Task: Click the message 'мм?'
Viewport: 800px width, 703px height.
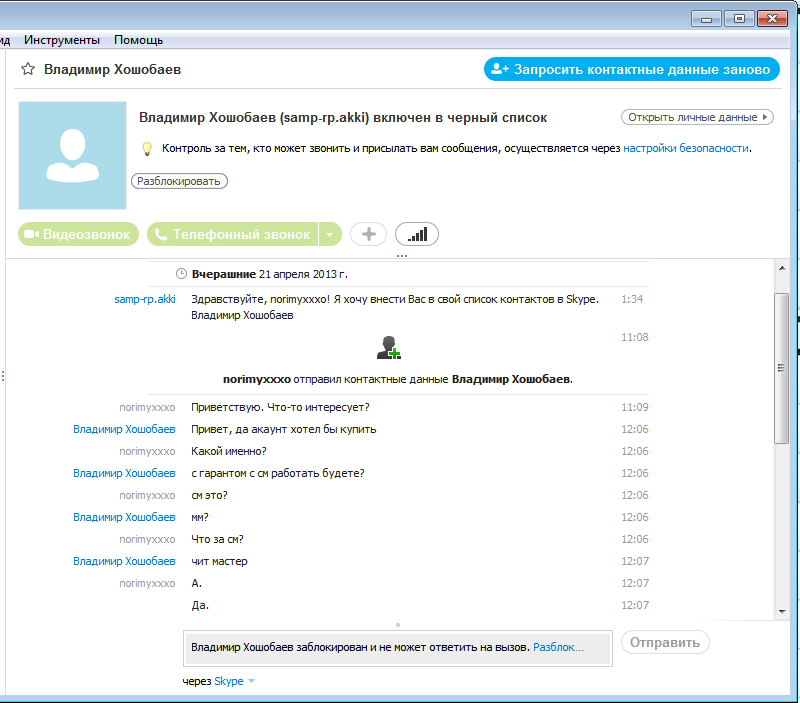Action: pos(199,517)
